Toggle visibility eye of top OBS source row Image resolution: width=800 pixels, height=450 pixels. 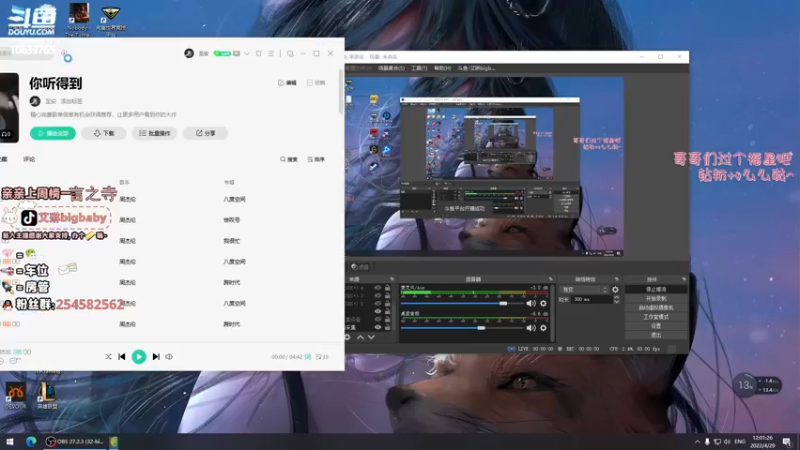click(378, 288)
